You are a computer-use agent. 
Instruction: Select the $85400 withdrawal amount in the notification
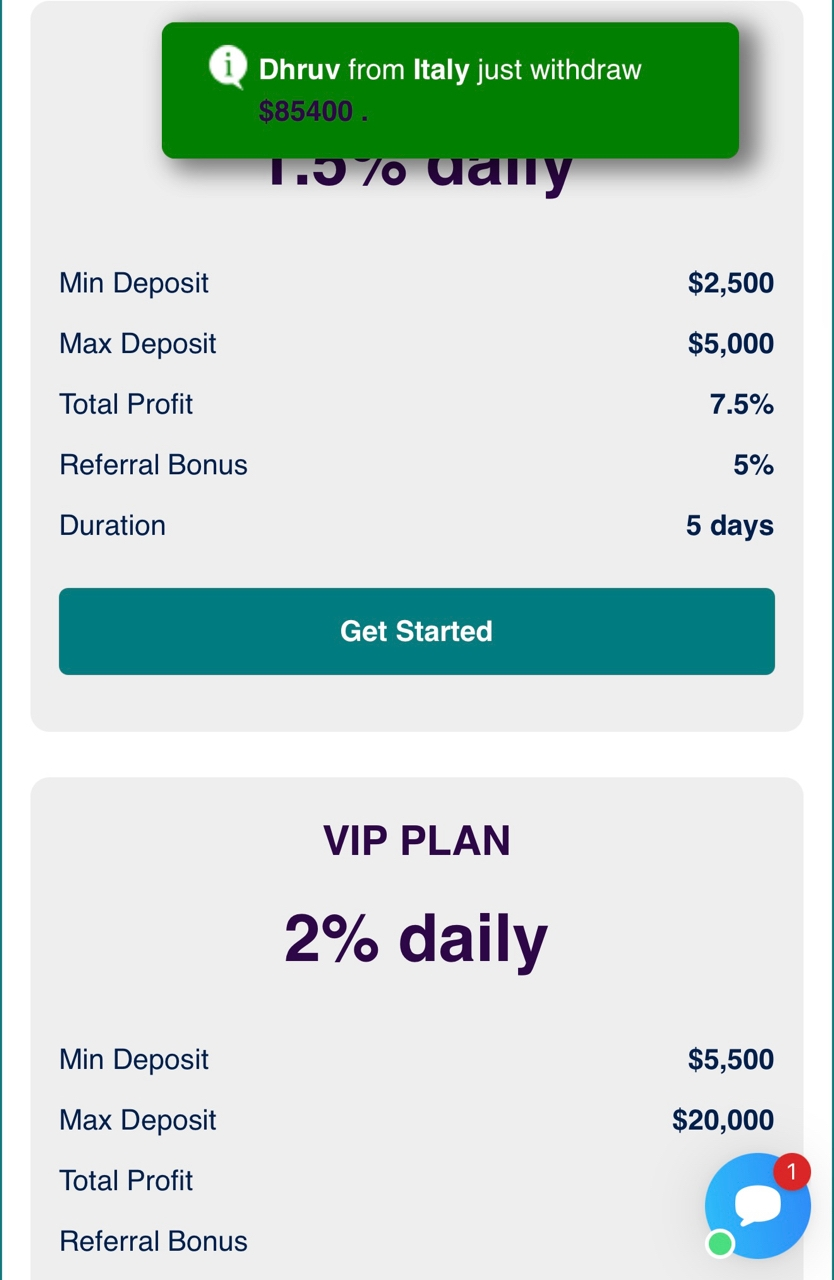click(306, 111)
